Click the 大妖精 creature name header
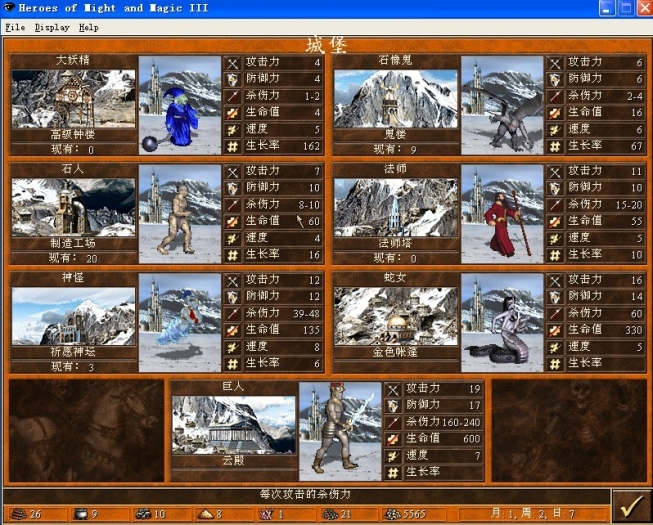This screenshot has height=525, width=653. pos(73,60)
